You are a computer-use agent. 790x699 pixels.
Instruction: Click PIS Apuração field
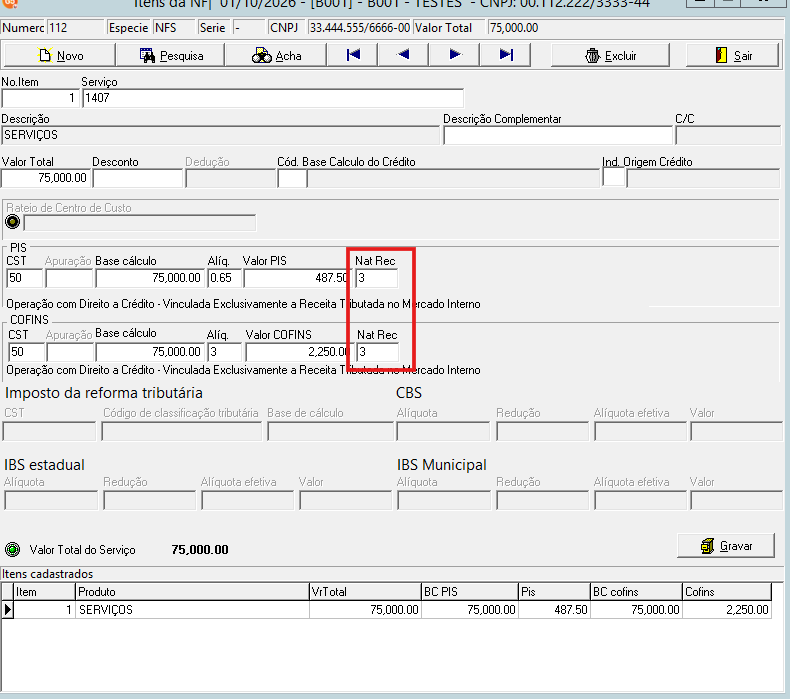[69, 278]
